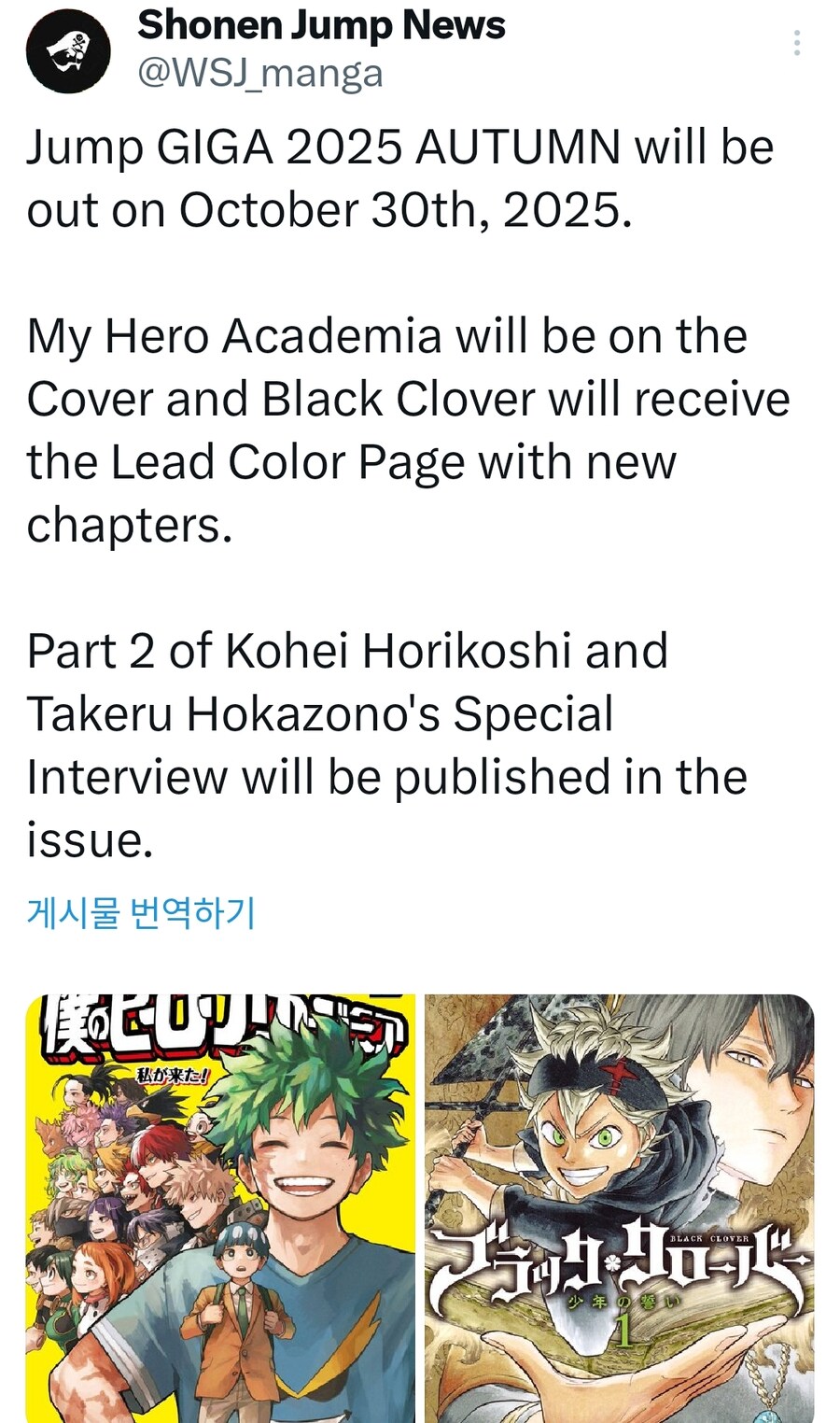840x1423 pixels.
Task: Tap the My Hero Academia Japanese title logo
Action: pyautogui.click(x=220, y=1023)
